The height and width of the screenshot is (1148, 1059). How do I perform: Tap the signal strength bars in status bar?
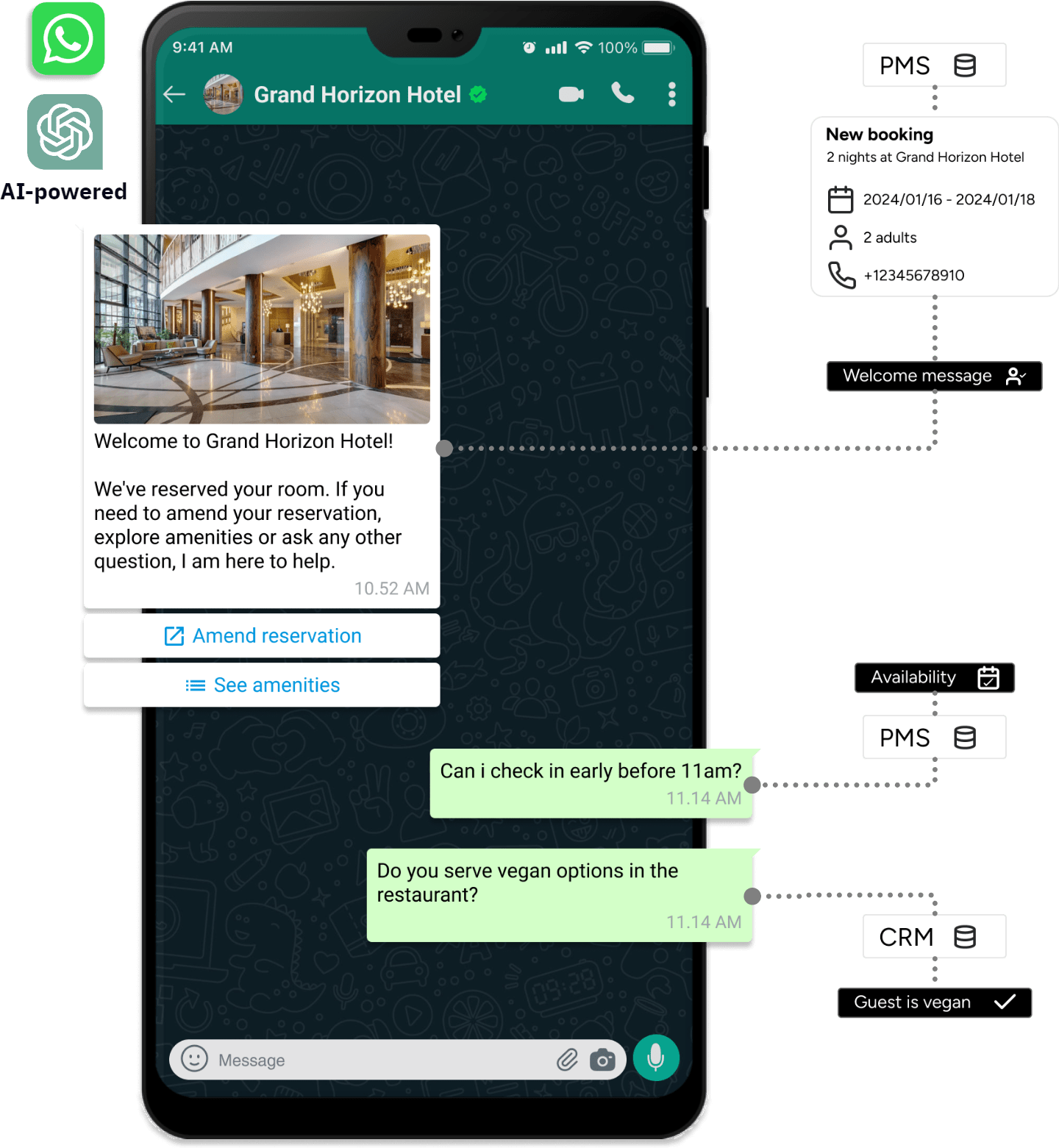point(556,48)
